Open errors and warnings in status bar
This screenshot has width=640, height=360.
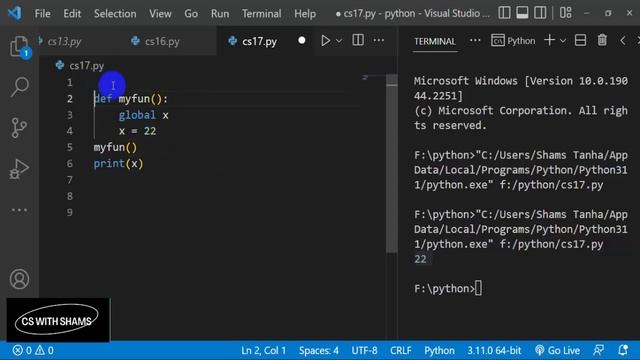[x=33, y=350]
